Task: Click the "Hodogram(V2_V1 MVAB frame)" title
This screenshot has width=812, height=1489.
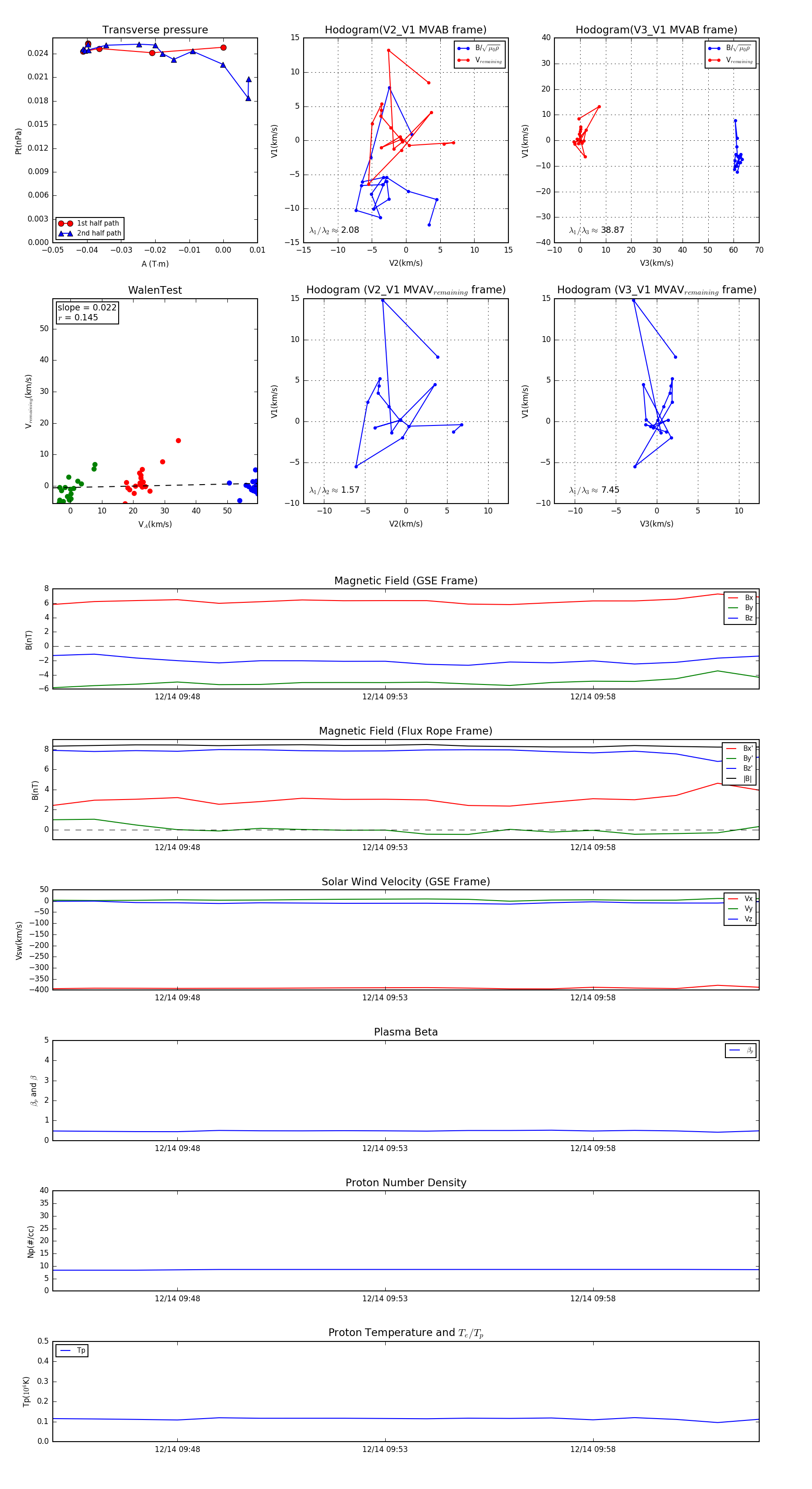Action: tap(406, 30)
